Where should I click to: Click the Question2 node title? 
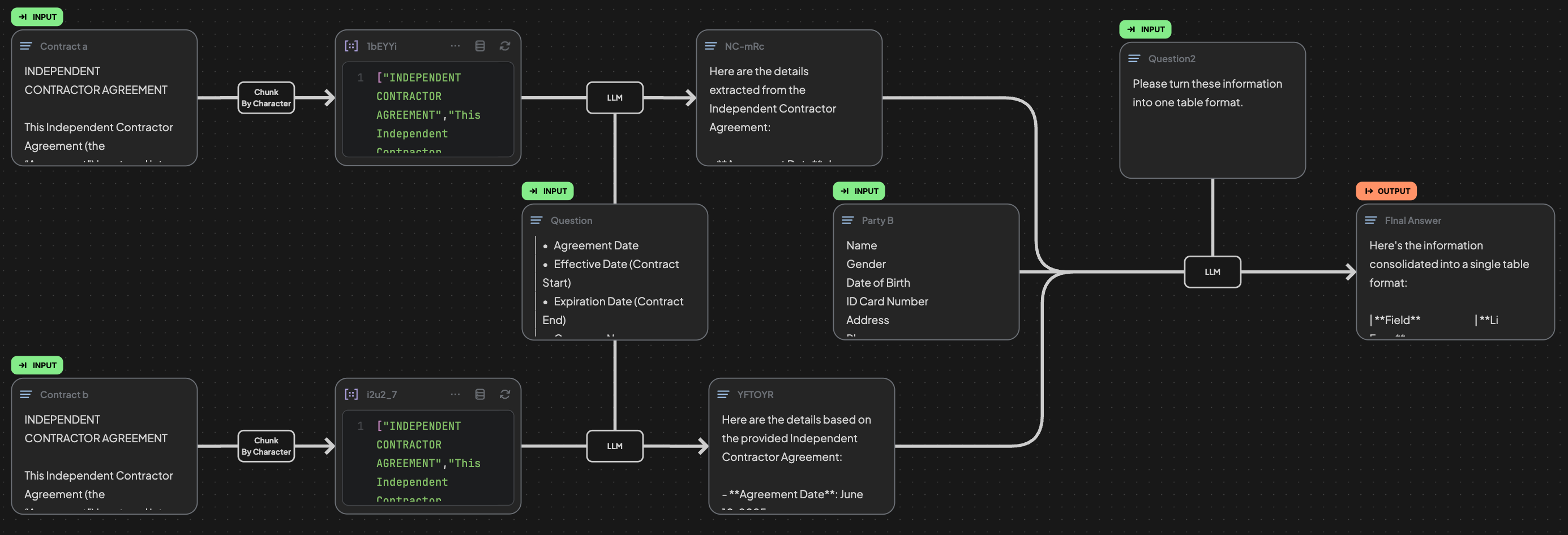tap(1172, 59)
